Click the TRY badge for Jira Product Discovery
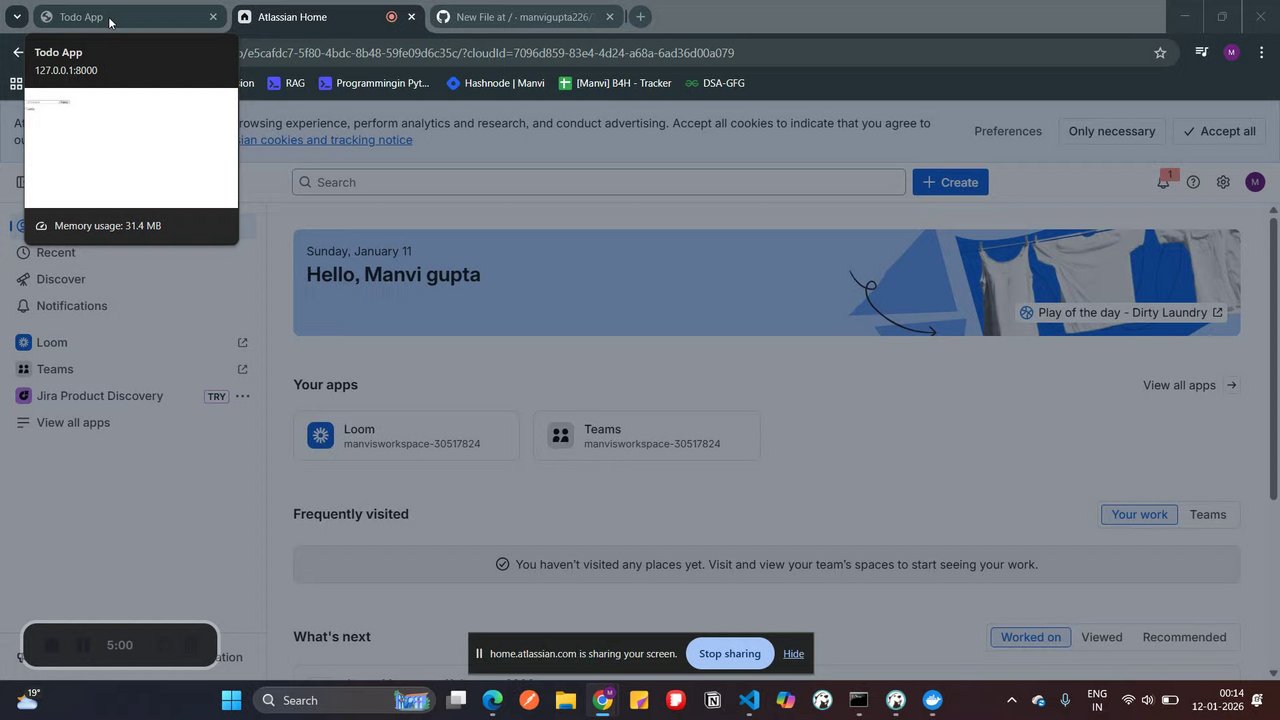 [216, 397]
